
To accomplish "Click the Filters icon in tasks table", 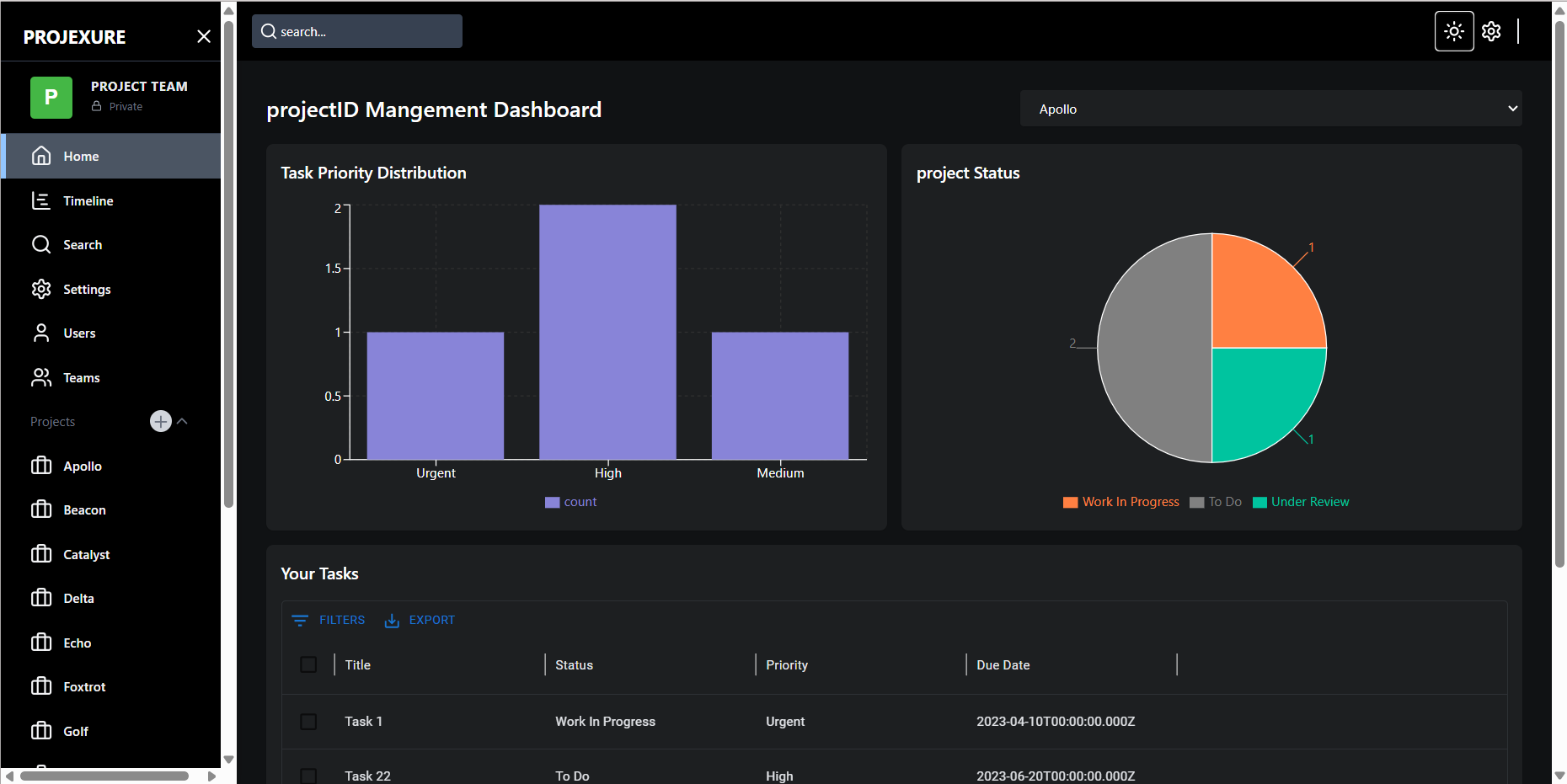I will coord(300,621).
